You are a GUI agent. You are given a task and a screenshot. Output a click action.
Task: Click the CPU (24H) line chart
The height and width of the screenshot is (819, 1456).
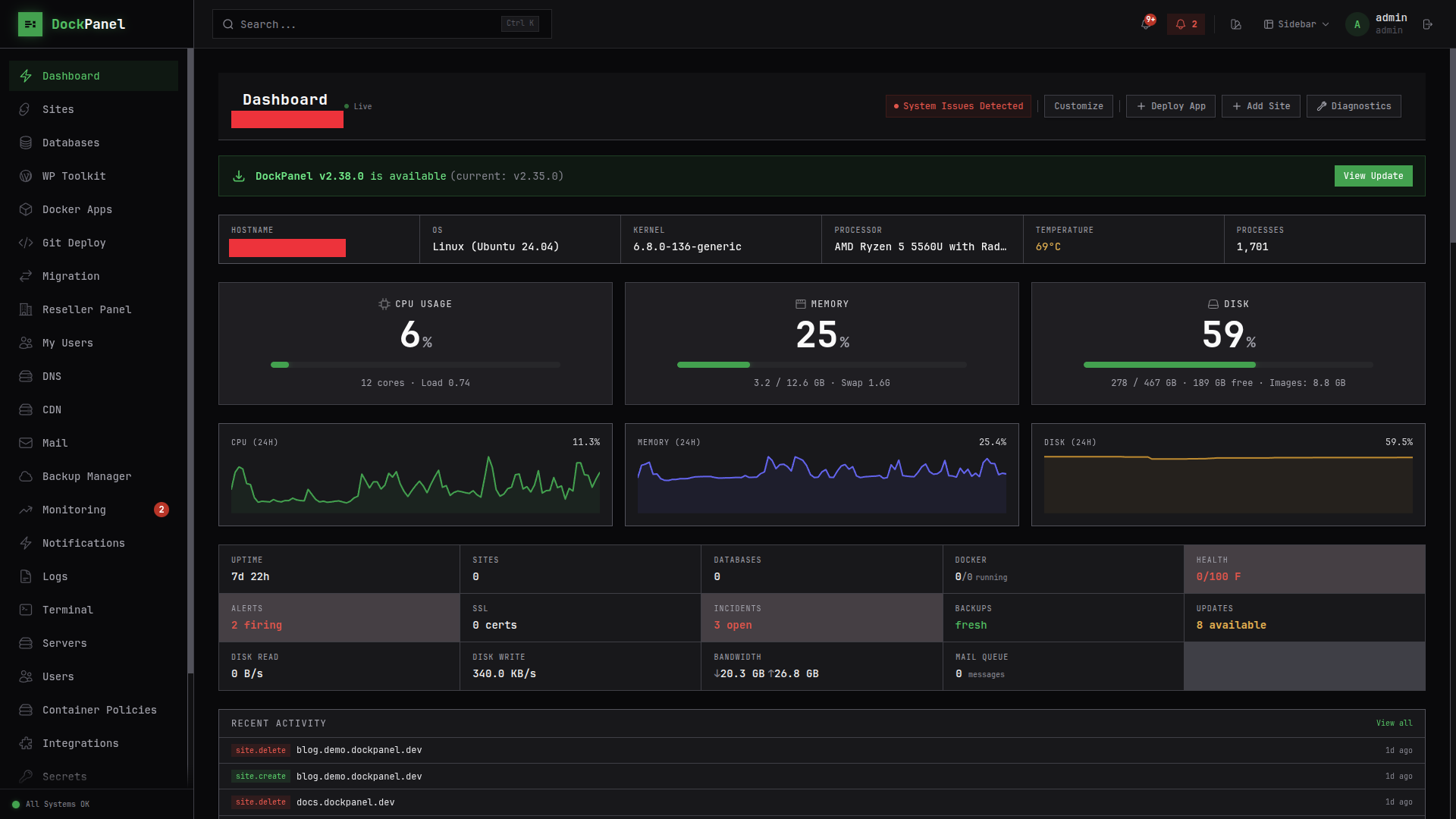click(x=416, y=484)
